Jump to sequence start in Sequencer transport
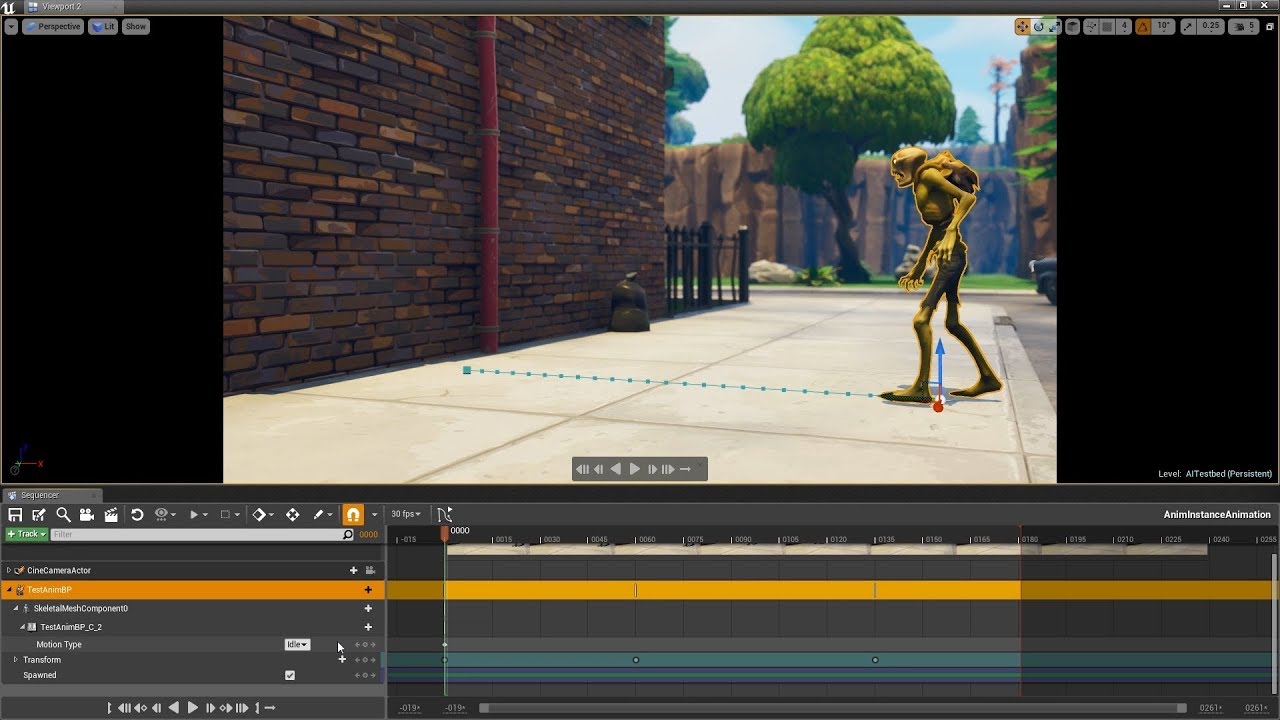 [124, 708]
